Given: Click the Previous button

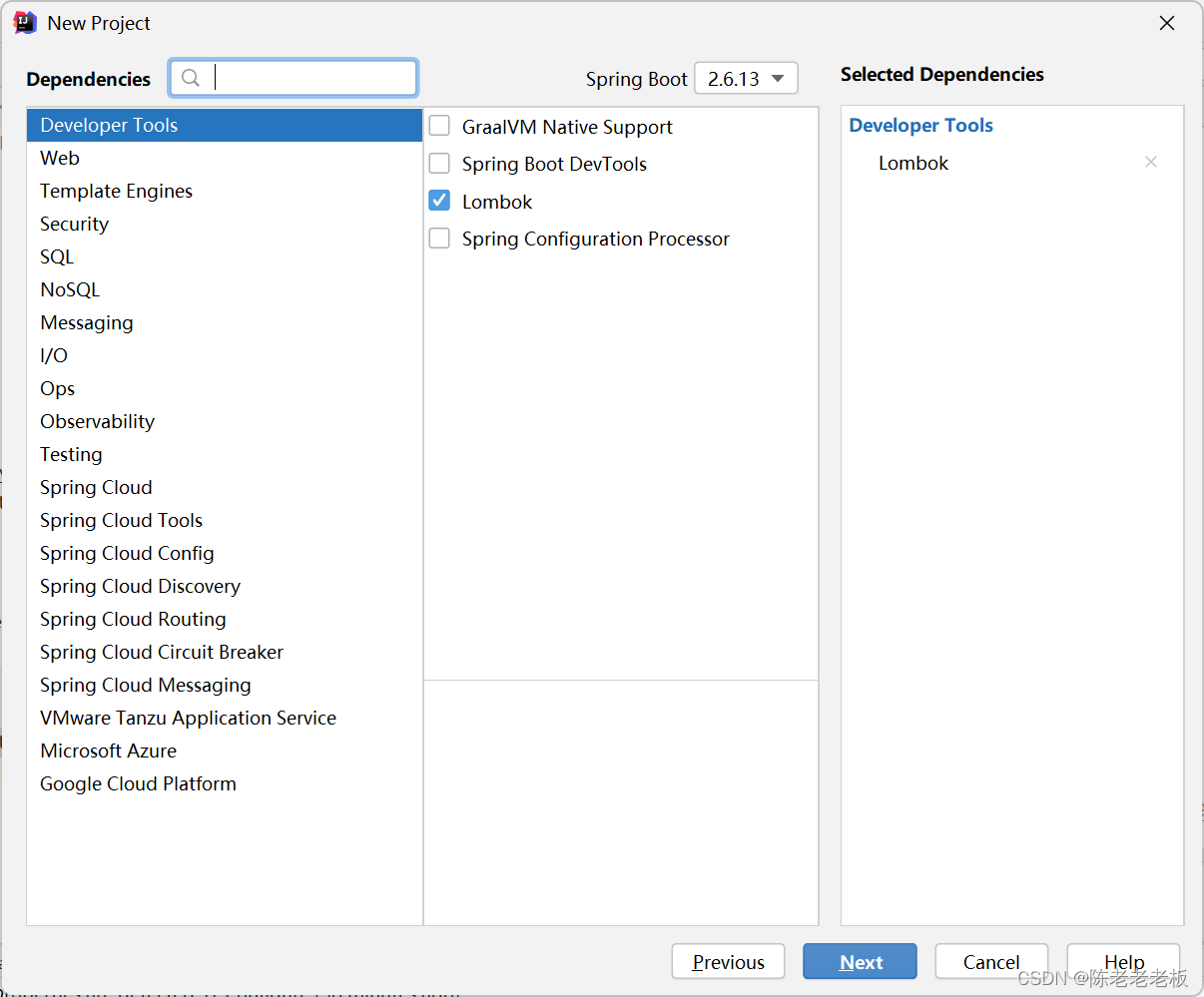Looking at the screenshot, I should [729, 962].
